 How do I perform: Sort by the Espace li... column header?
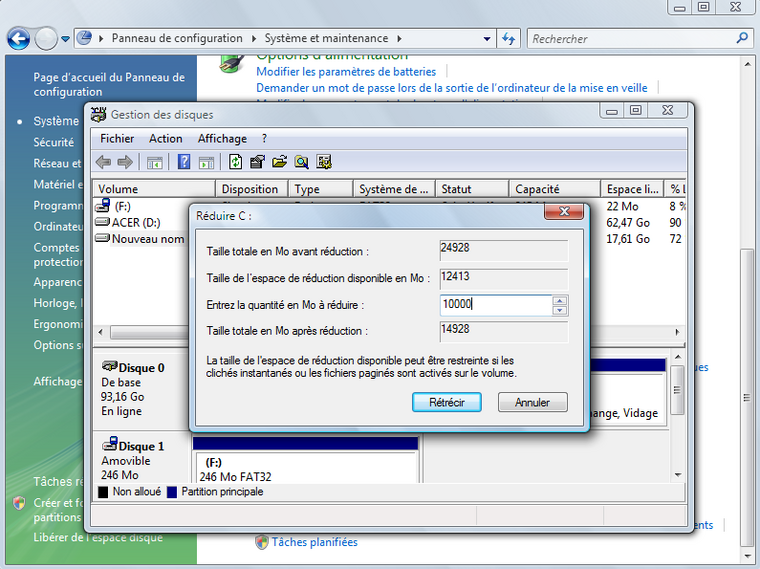[x=632, y=189]
